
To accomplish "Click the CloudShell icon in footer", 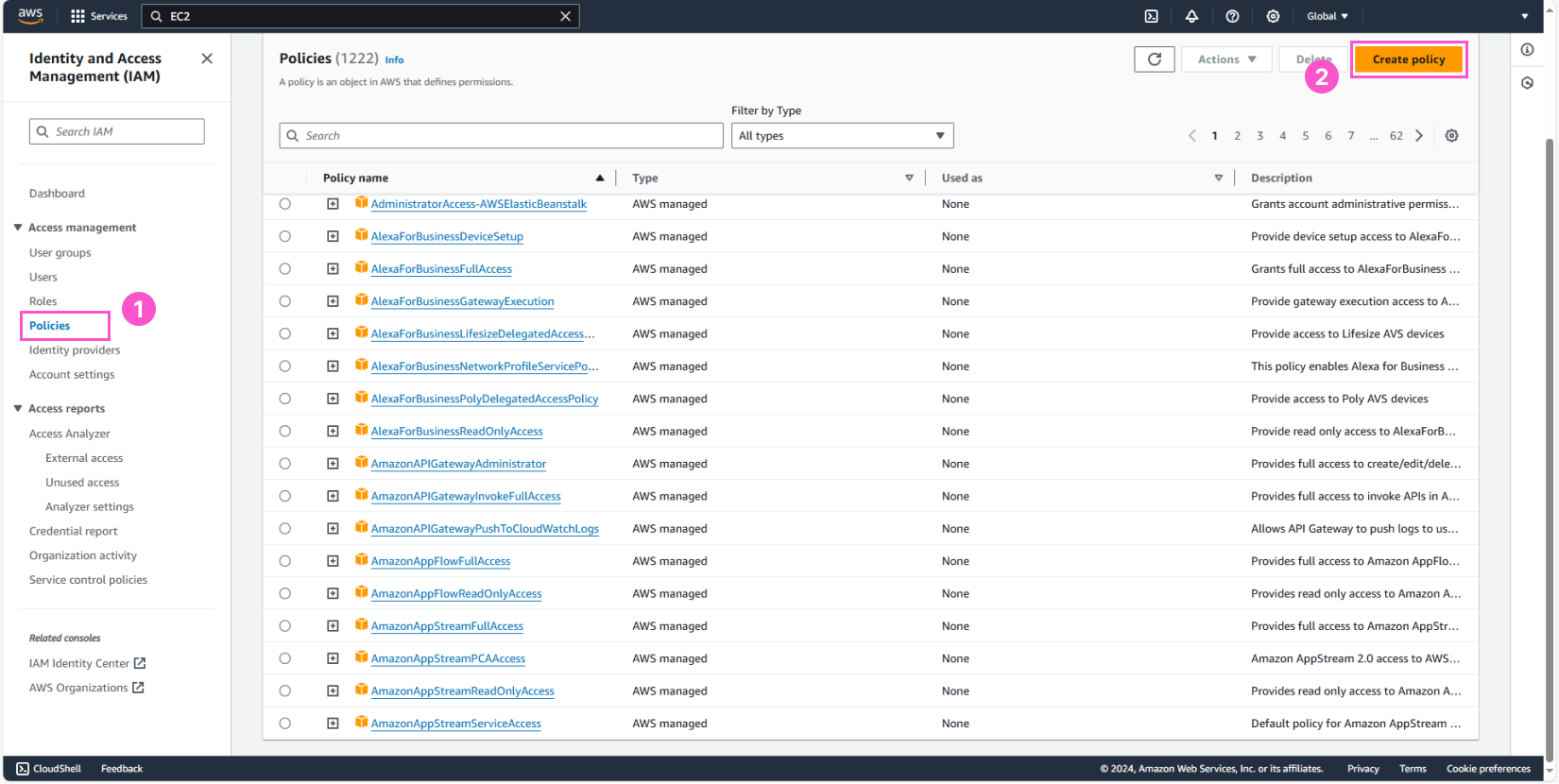I will (23, 769).
